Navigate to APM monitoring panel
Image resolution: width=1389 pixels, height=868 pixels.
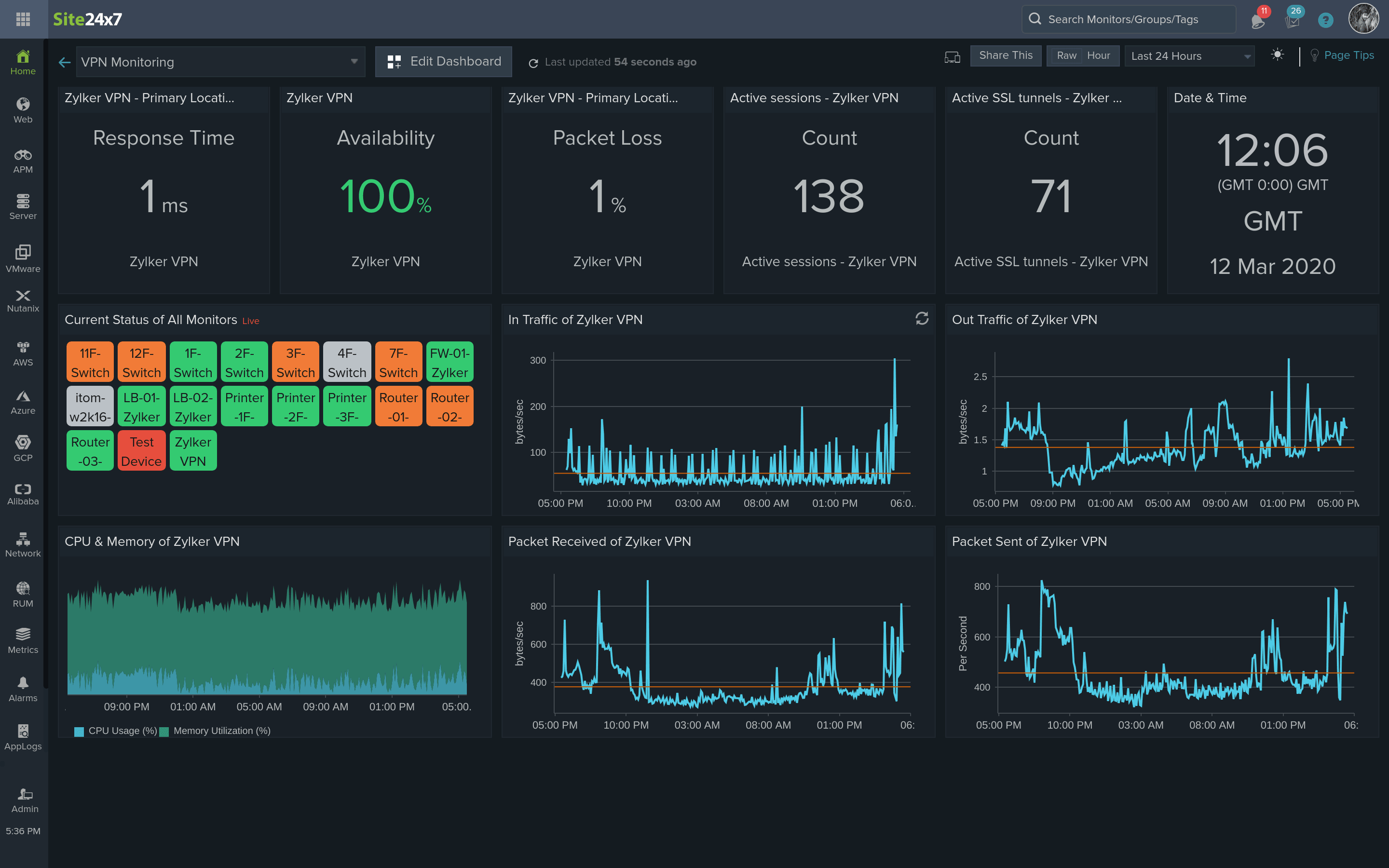[x=22, y=160]
